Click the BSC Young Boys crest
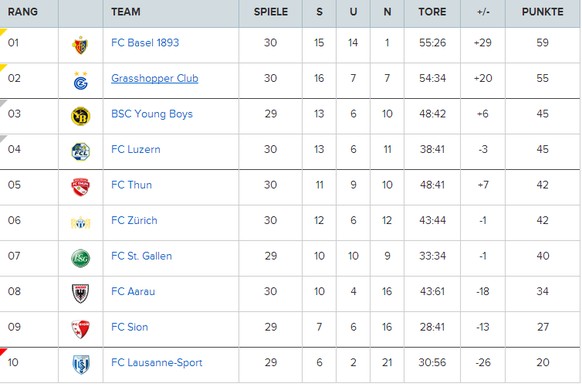The image size is (582, 387). (x=80, y=116)
